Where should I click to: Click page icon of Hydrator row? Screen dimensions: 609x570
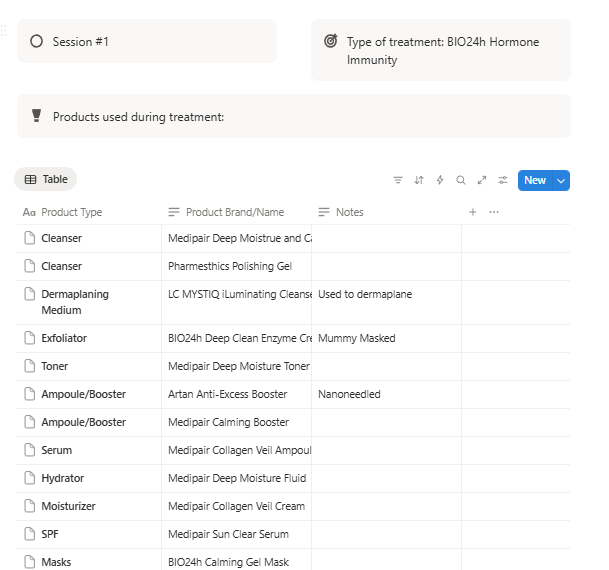pyautogui.click(x=30, y=478)
